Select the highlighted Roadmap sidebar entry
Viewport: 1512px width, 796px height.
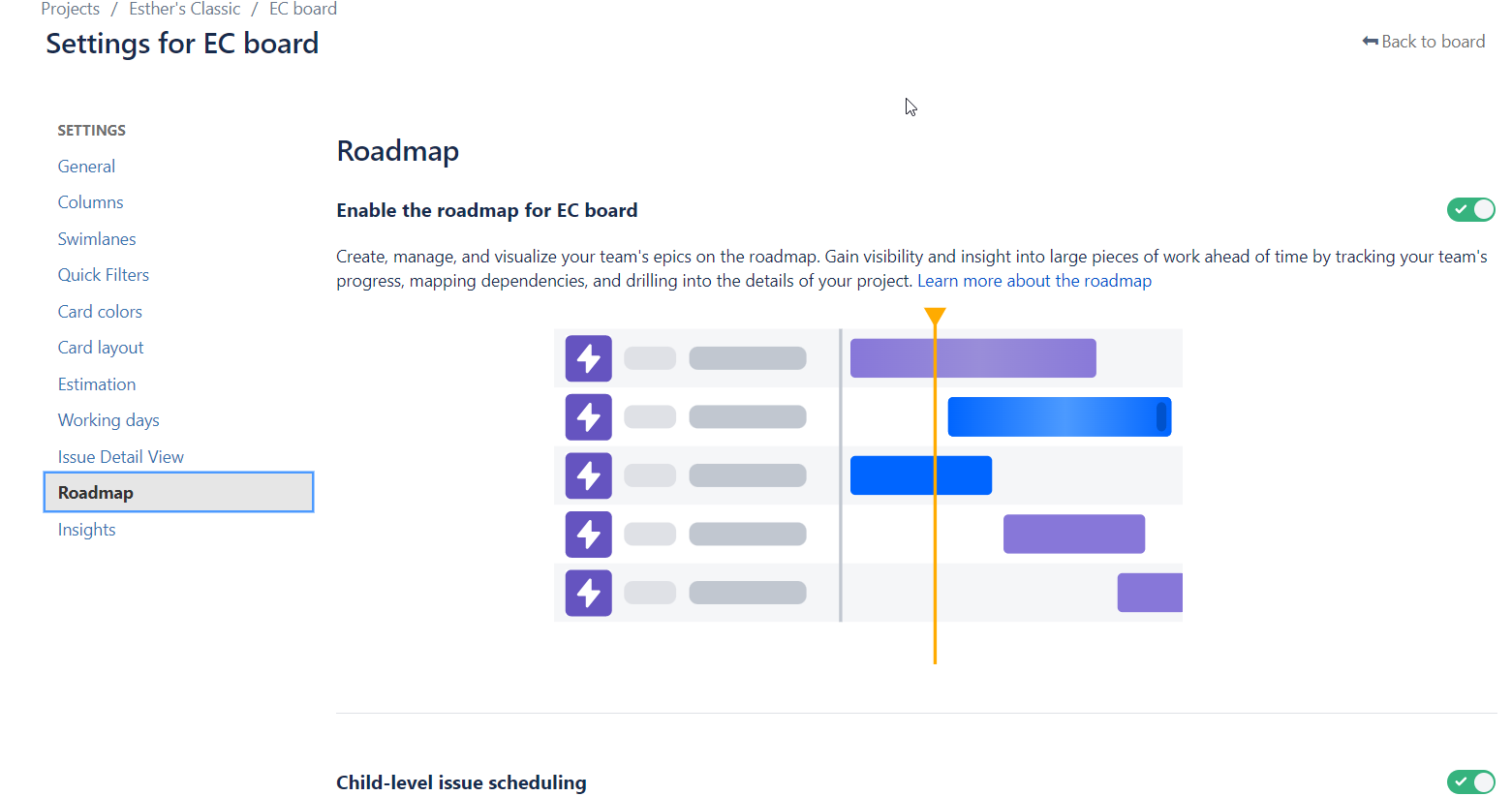pos(95,492)
